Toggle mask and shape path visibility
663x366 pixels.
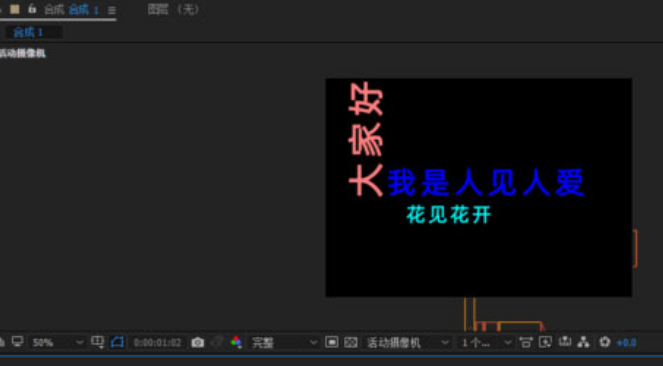coord(117,342)
